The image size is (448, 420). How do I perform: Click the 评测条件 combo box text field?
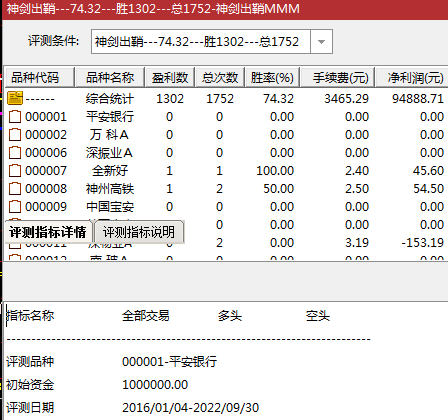click(x=201, y=42)
